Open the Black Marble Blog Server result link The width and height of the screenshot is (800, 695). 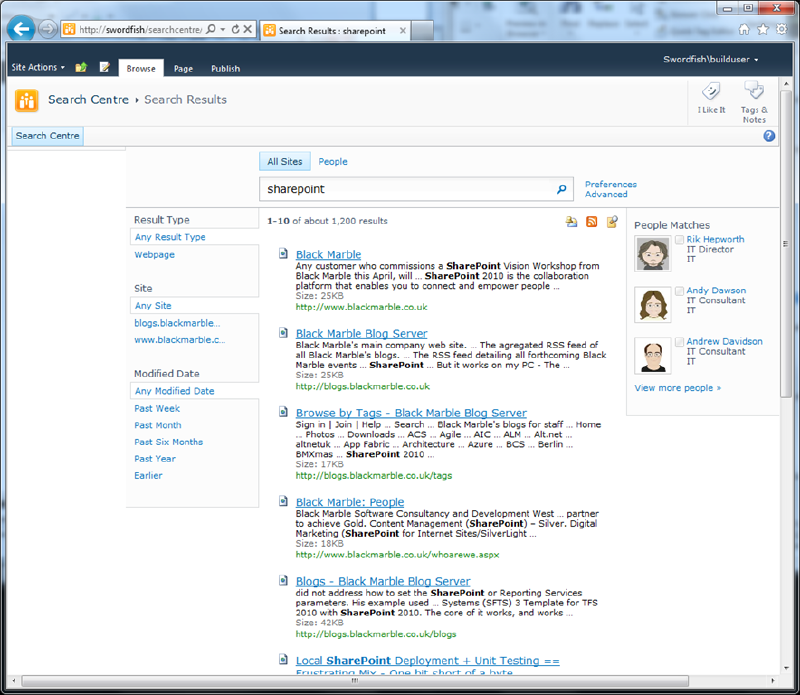click(x=362, y=333)
